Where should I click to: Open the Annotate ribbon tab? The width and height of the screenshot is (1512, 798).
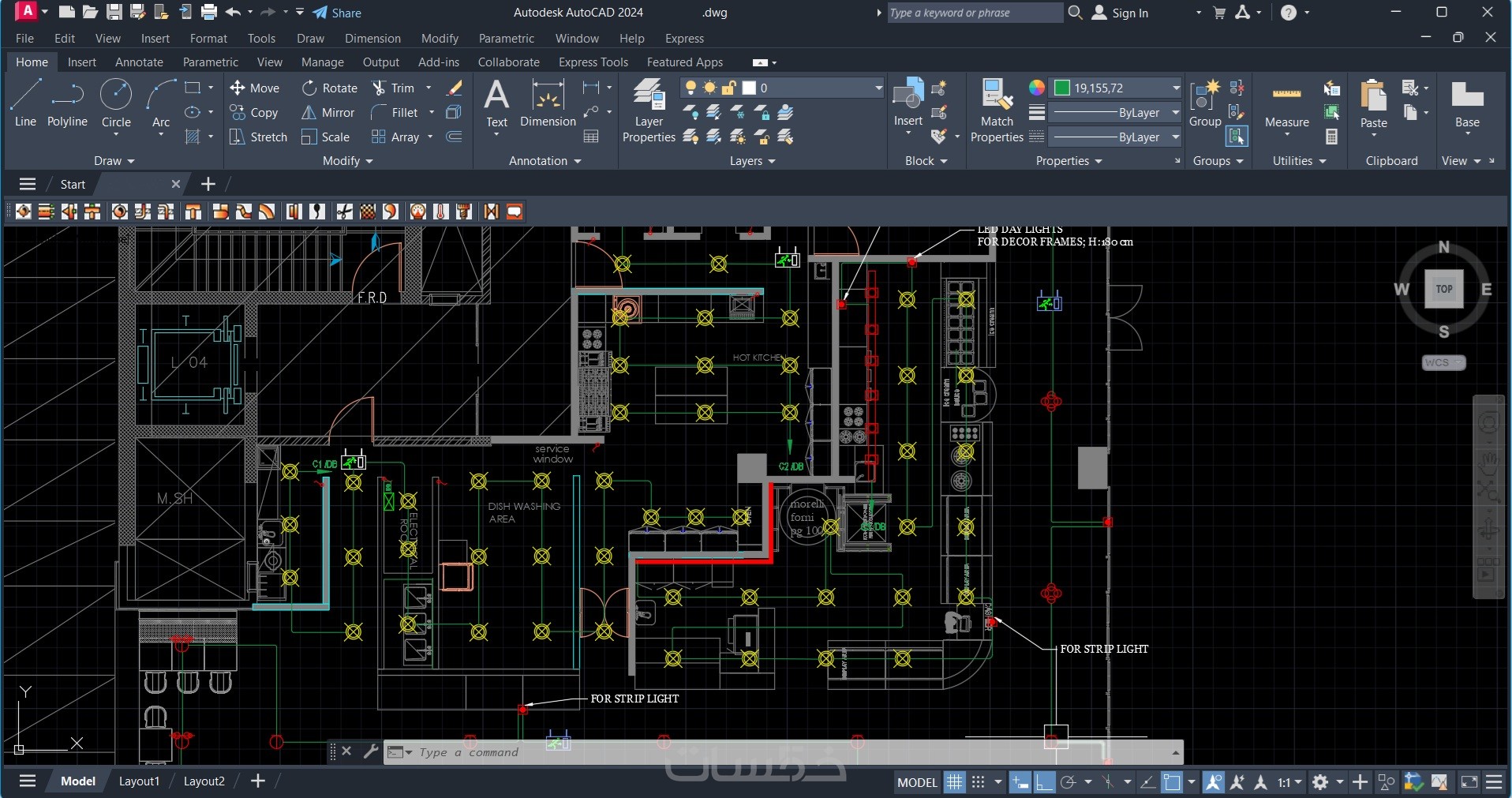(139, 62)
